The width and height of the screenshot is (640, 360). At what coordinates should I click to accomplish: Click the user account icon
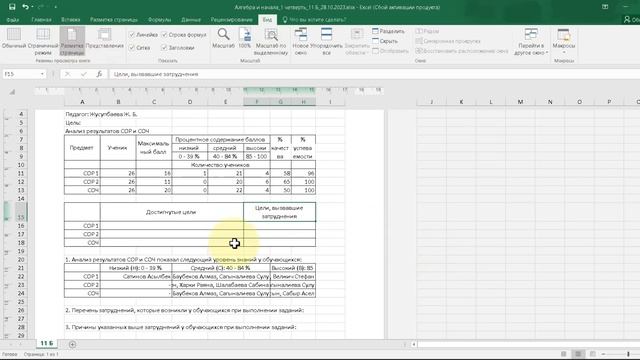627,20
